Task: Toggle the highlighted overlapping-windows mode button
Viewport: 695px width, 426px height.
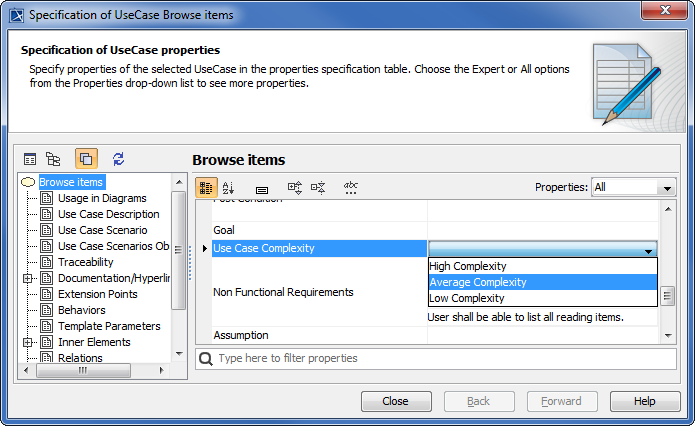Action: [x=86, y=159]
